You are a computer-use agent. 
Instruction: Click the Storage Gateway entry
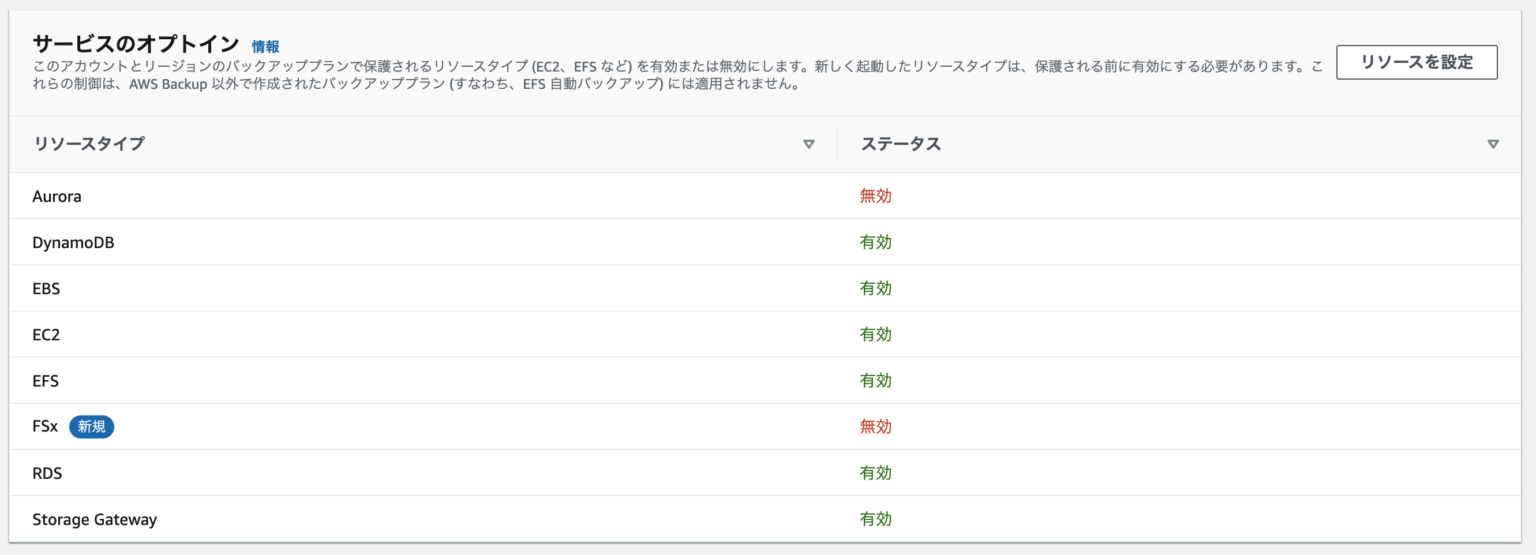point(94,519)
